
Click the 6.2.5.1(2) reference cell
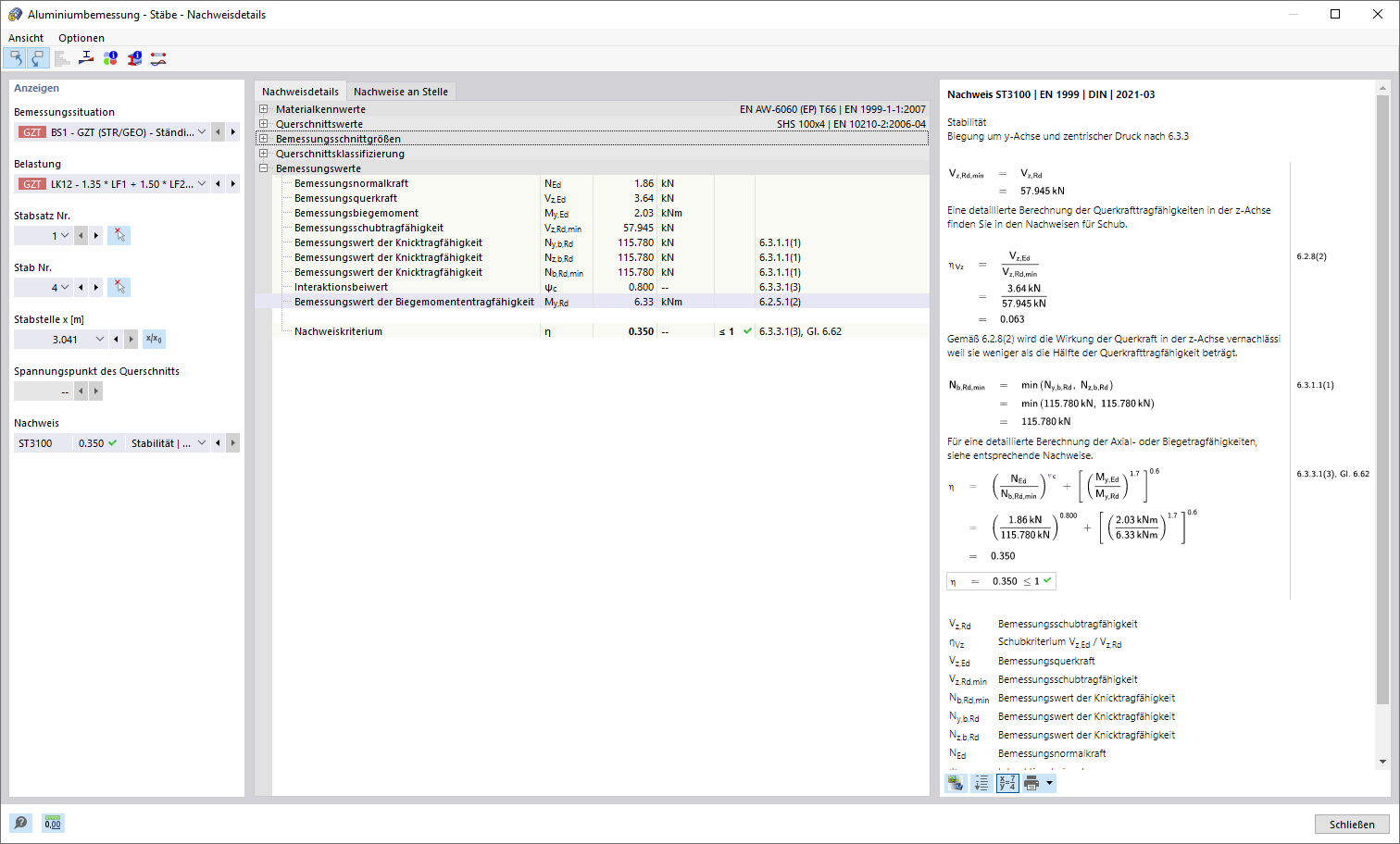pos(780,302)
